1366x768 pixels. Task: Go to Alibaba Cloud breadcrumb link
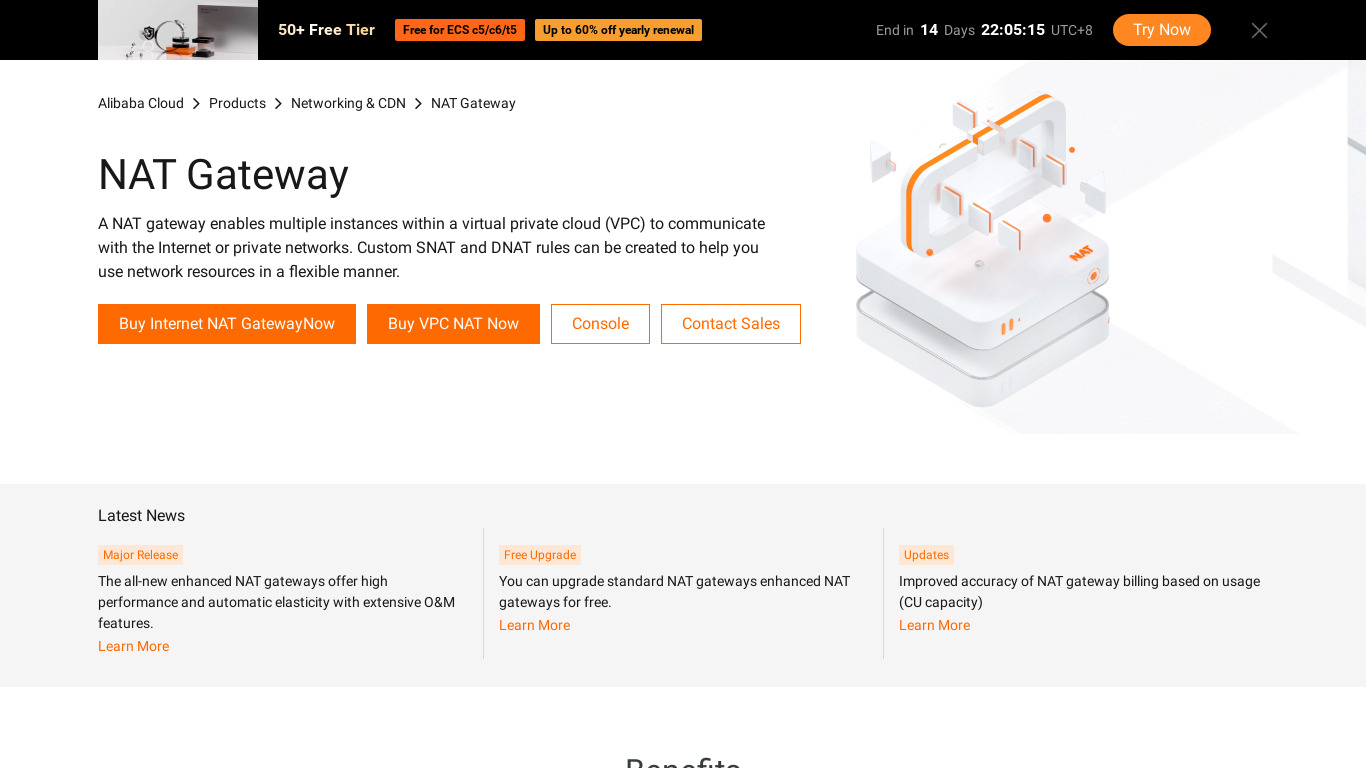pos(141,103)
